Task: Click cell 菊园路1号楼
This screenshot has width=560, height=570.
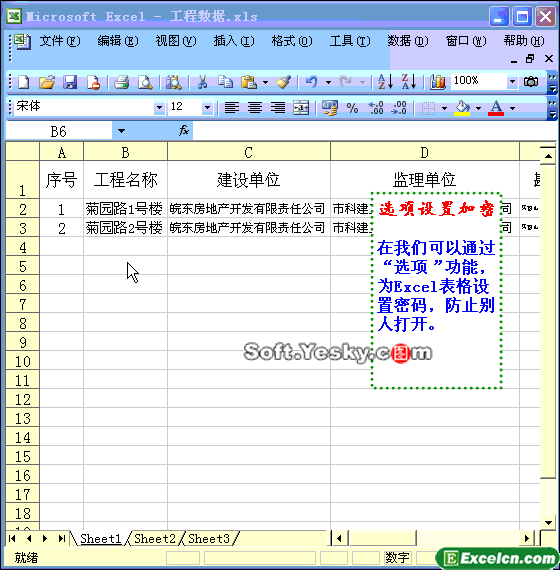Action: [125, 209]
